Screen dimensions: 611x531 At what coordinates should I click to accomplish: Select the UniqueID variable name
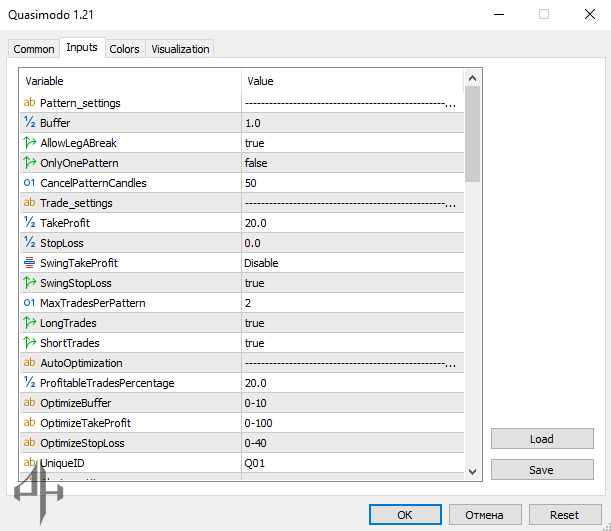(62, 463)
